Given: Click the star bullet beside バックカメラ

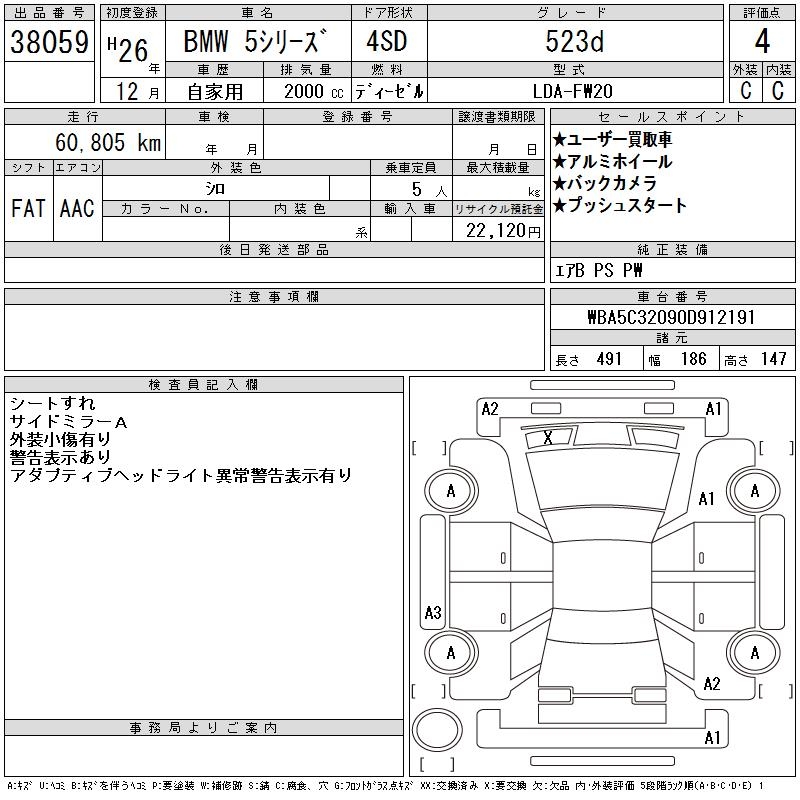Looking at the screenshot, I should (559, 184).
